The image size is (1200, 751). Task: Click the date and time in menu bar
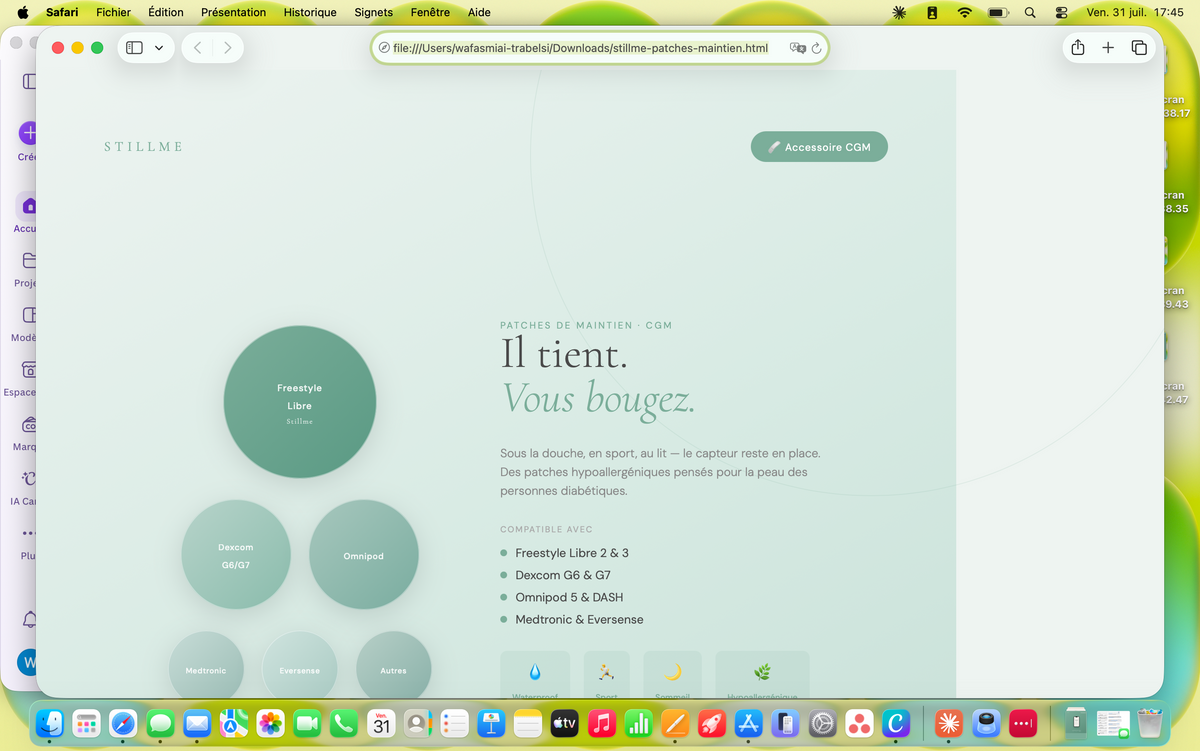(x=1135, y=13)
